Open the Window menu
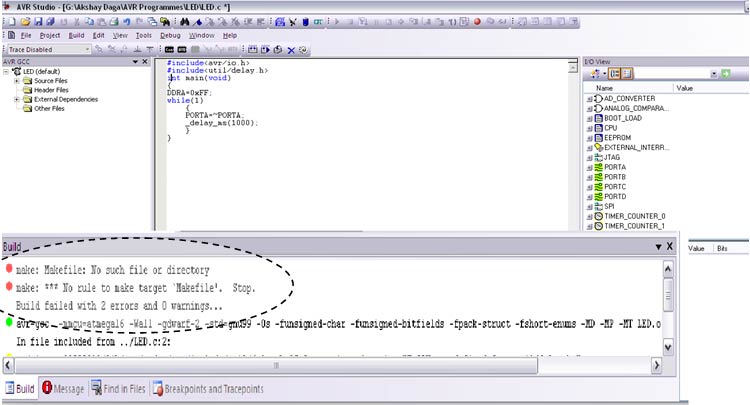This screenshot has height=405, width=750. pyautogui.click(x=201, y=35)
